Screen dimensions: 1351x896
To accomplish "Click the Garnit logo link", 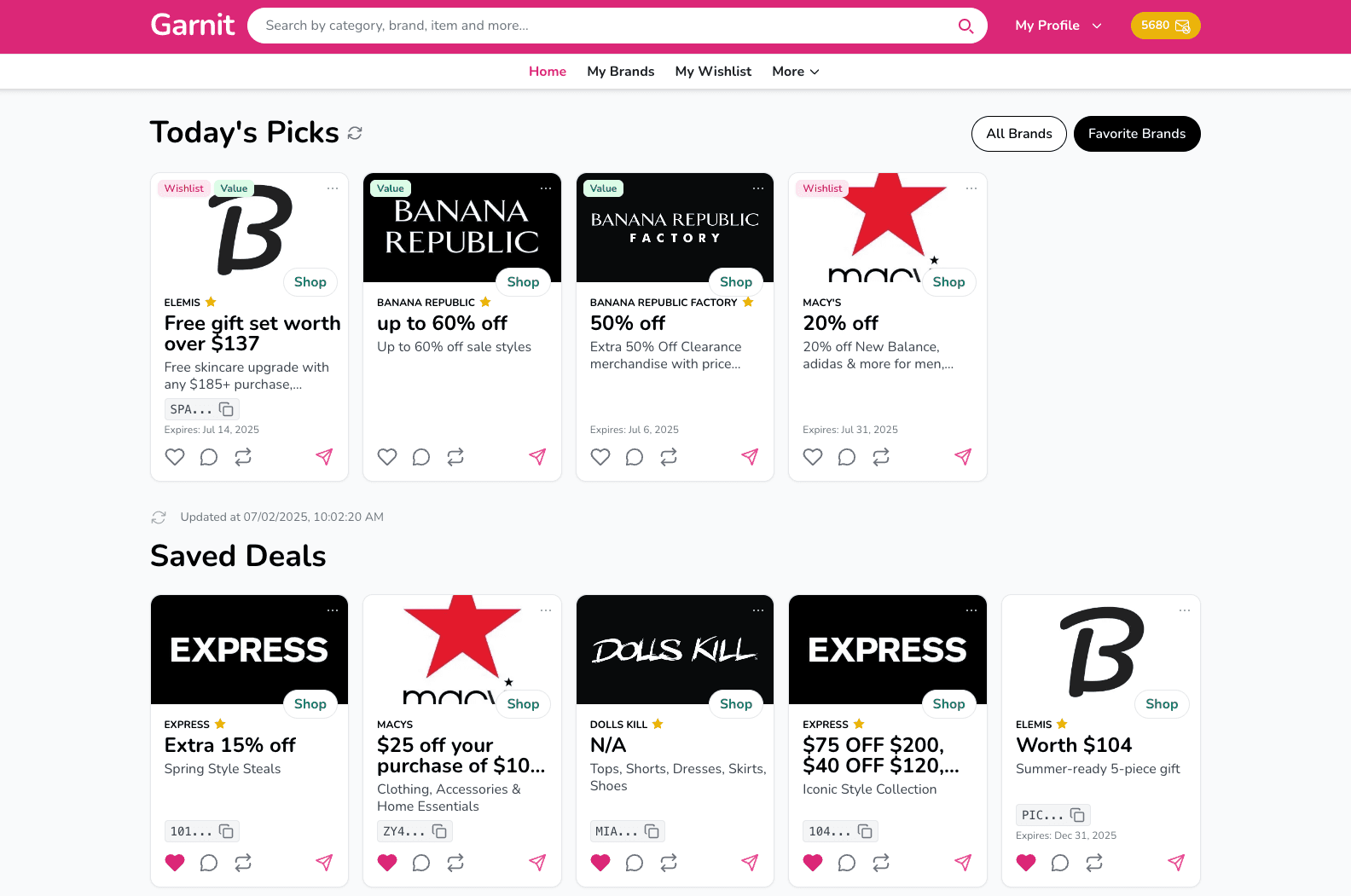I will coord(193,25).
